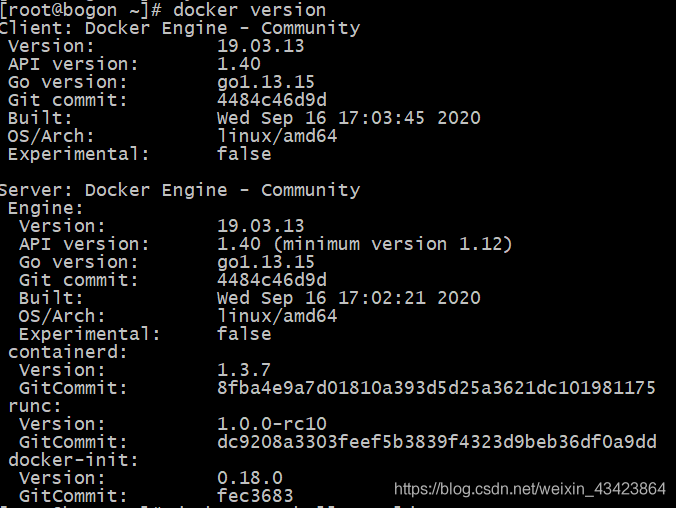Click runc version value 1.0.0-rc10
The width and height of the screenshot is (676, 508).
pos(272,424)
